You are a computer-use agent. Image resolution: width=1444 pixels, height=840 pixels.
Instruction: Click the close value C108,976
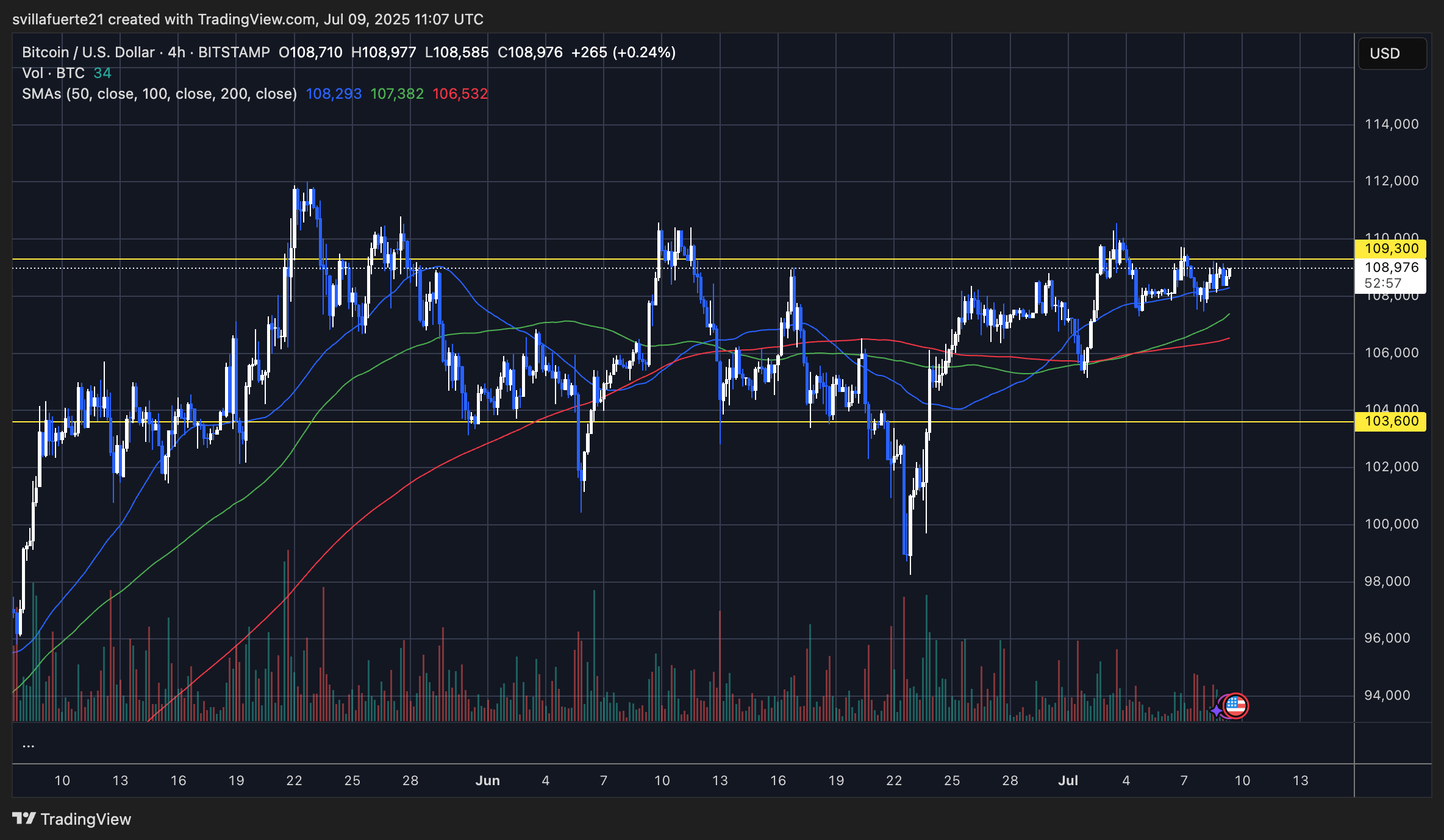point(530,52)
